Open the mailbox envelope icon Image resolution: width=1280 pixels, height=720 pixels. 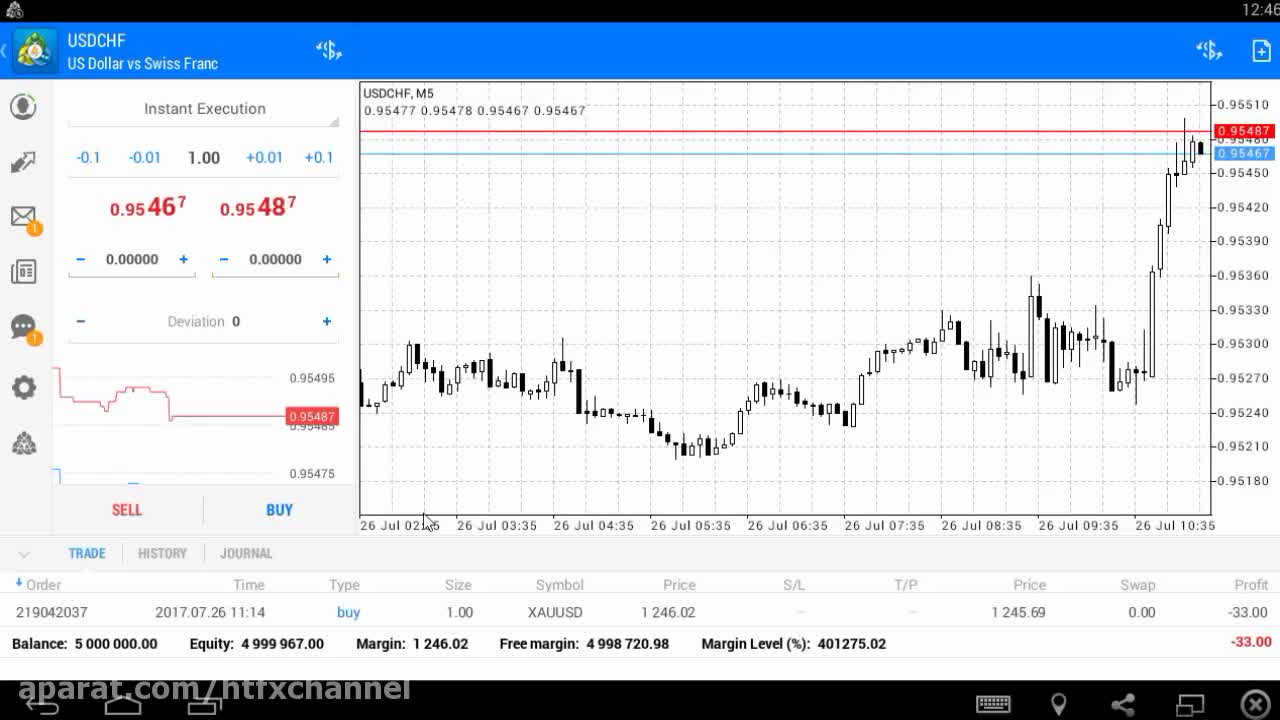pyautogui.click(x=24, y=217)
